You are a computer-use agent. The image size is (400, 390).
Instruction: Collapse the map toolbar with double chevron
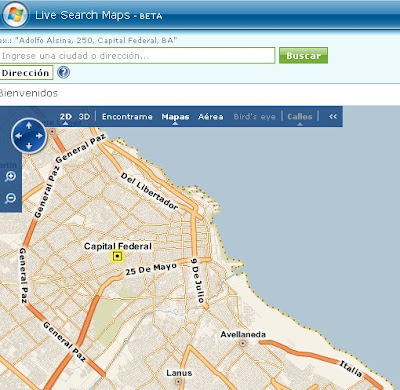click(333, 116)
